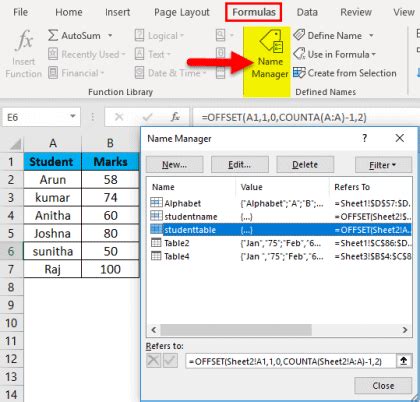Image resolution: width=420 pixels, height=402 pixels.
Task: Click formula bar fx insert function
Action: (175, 117)
